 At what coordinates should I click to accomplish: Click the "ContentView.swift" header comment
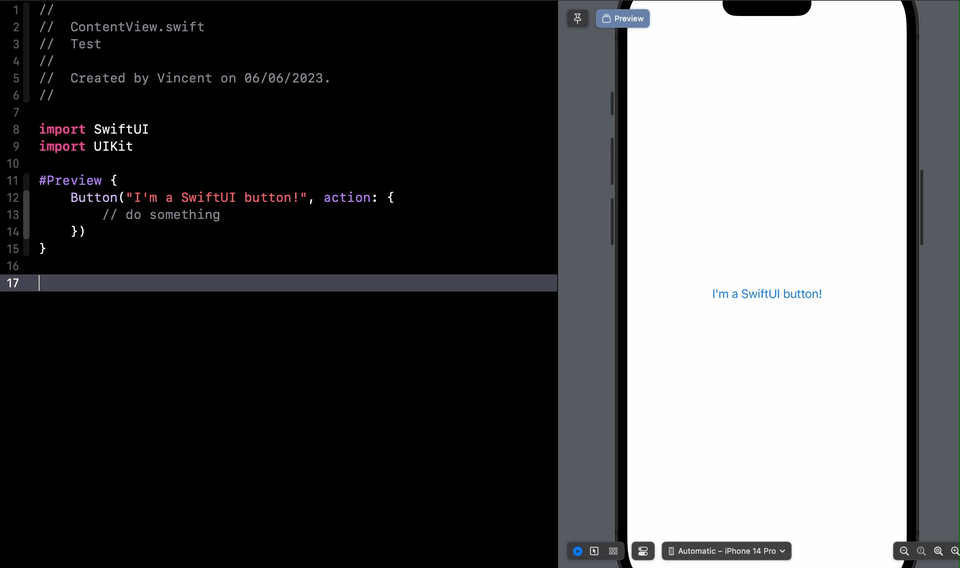[x=137, y=27]
